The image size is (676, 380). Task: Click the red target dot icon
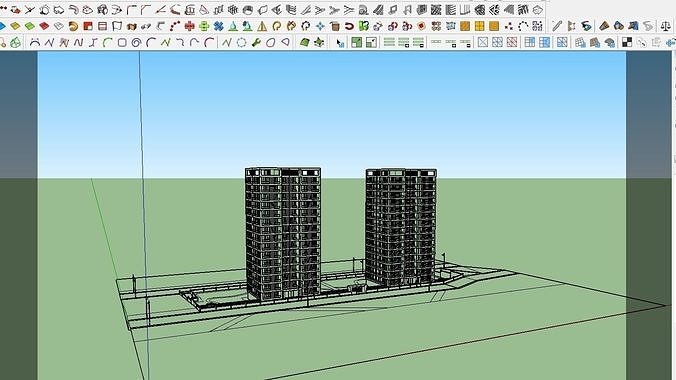(422, 26)
